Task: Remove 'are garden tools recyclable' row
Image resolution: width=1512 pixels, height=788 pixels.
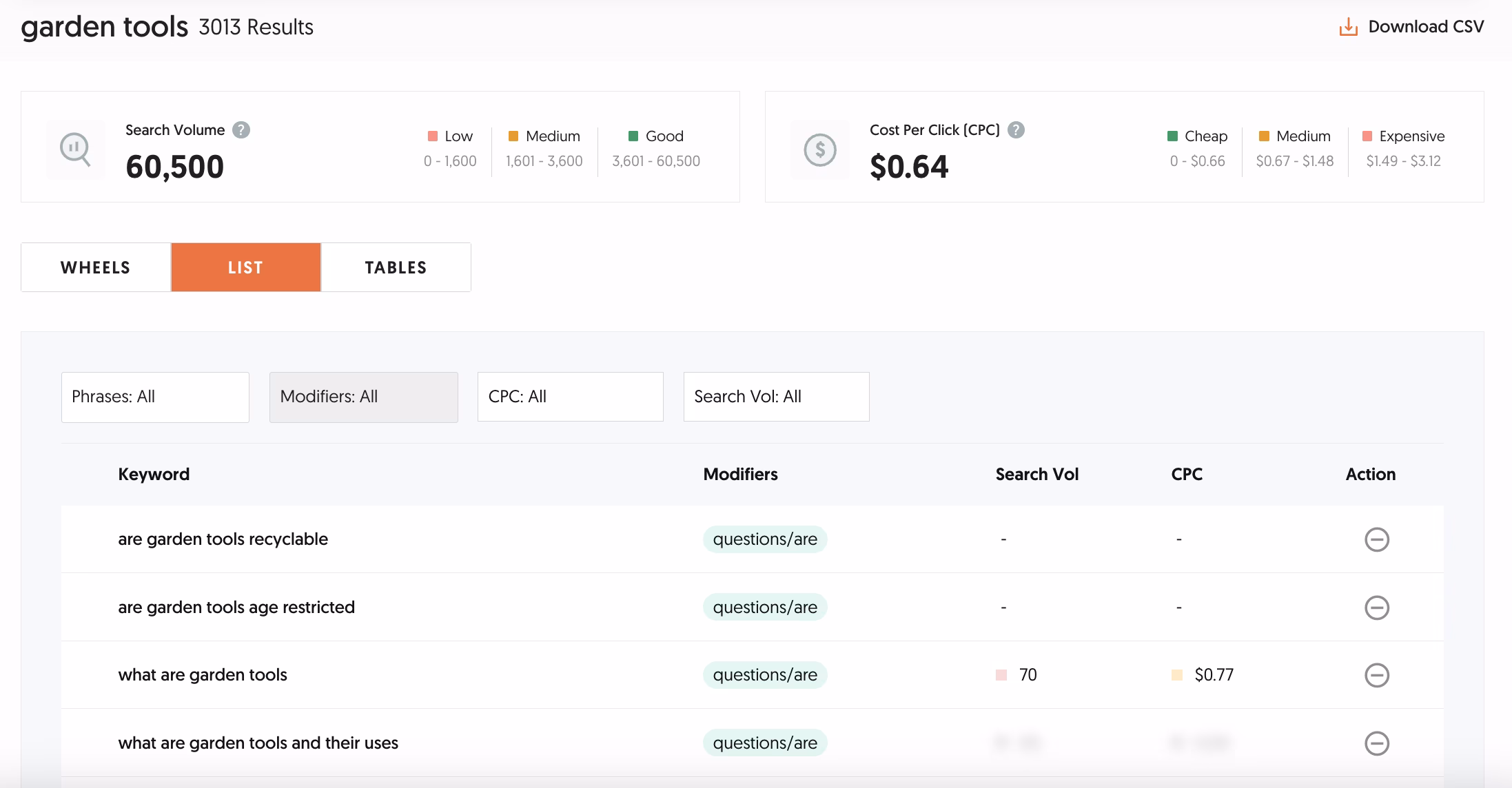Action: click(1376, 539)
